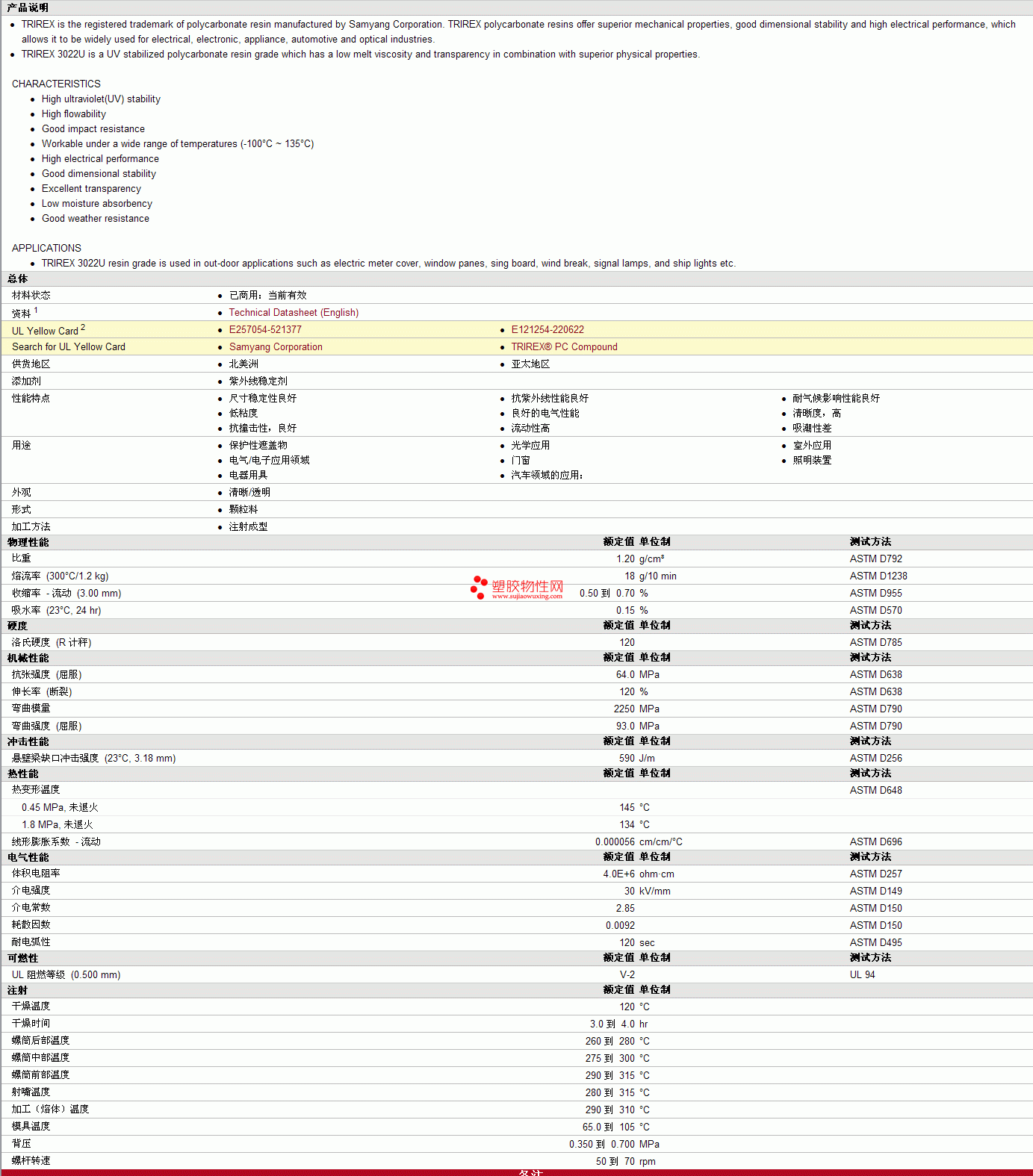The width and height of the screenshot is (1033, 1176).
Task: Click the 'Excellent transparency' bullet
Action: coord(91,188)
